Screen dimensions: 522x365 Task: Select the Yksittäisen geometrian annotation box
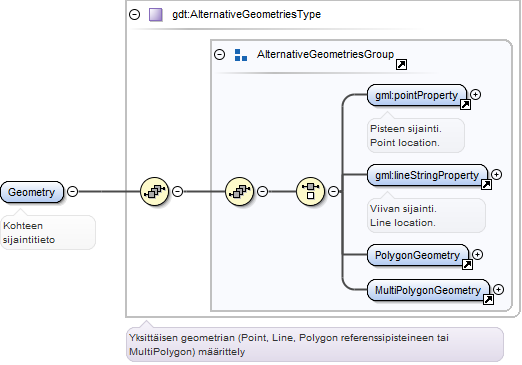(315, 344)
